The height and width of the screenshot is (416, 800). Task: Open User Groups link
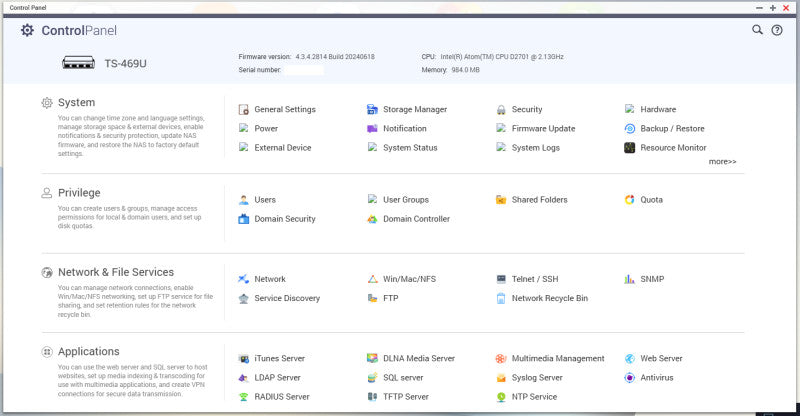click(406, 200)
